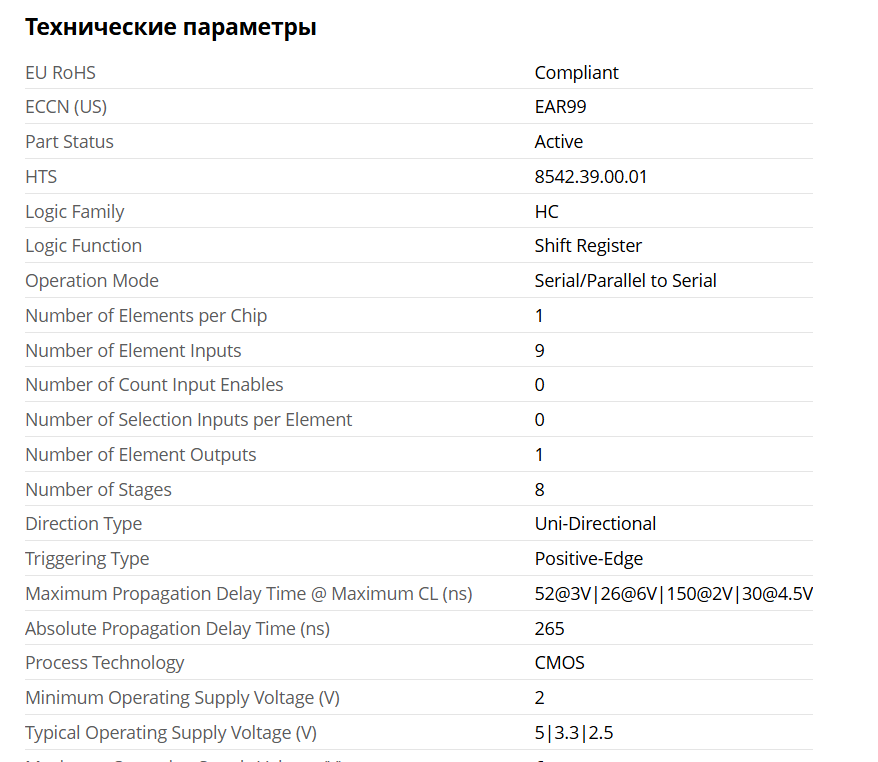The height and width of the screenshot is (762, 878).
Task: Select the ECCN value EAR99
Action: pos(560,107)
